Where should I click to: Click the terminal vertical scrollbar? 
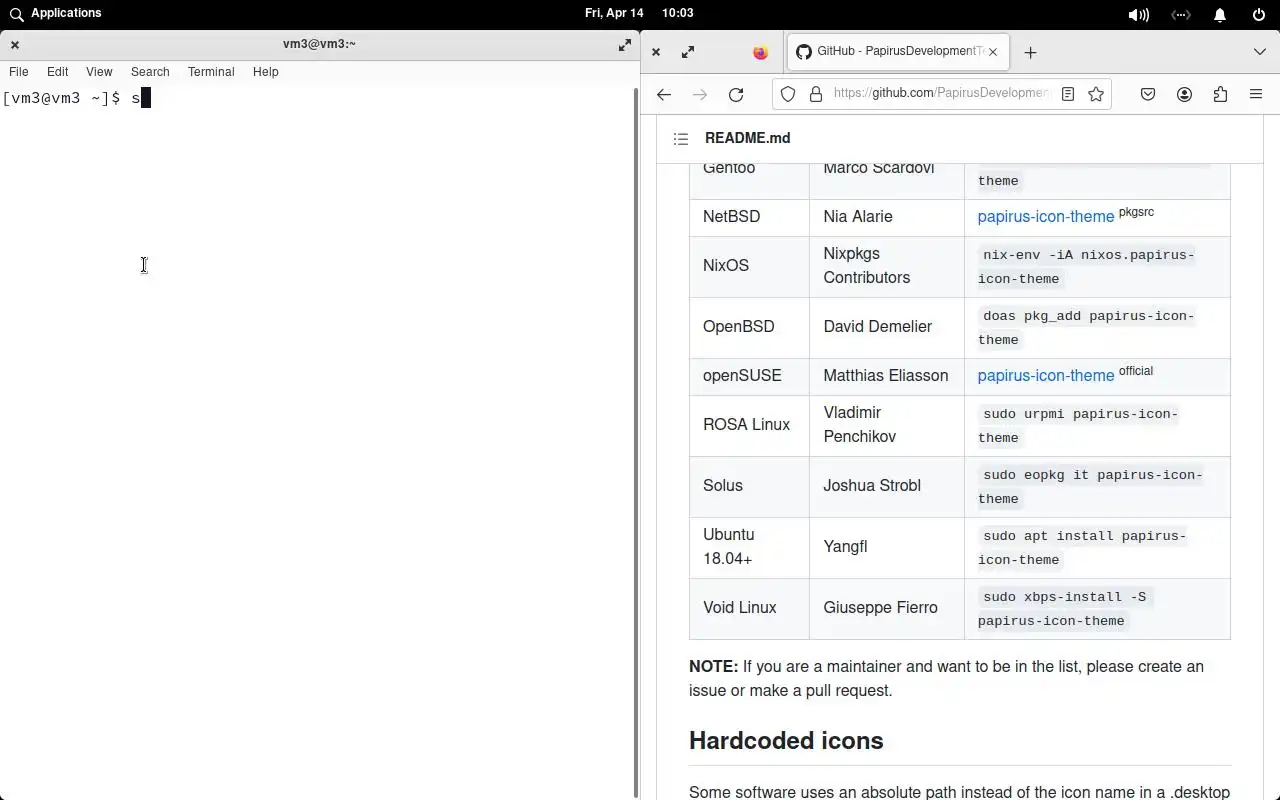pos(635,442)
